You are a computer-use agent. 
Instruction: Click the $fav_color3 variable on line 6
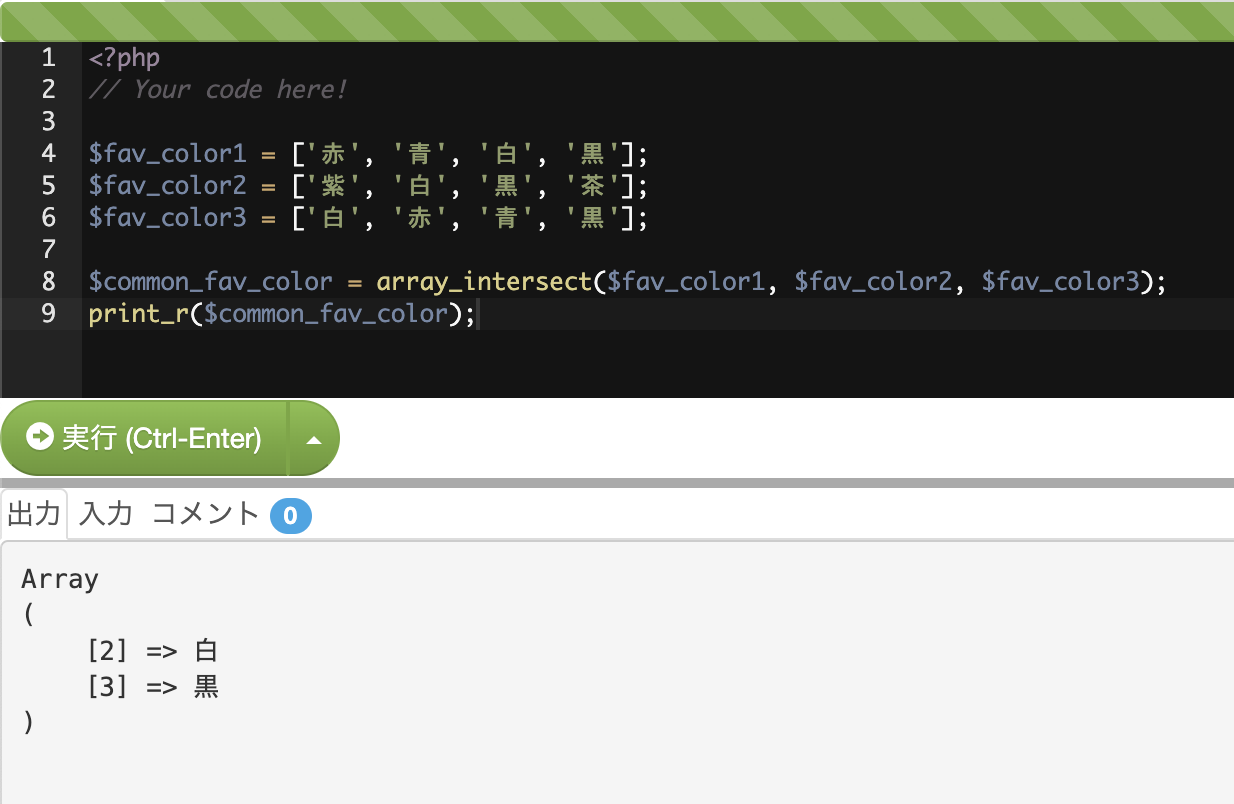tap(167, 218)
